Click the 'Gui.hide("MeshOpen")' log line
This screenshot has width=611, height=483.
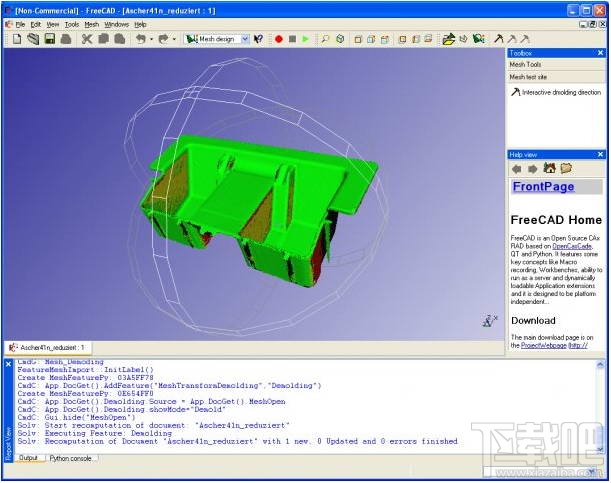coord(76,418)
